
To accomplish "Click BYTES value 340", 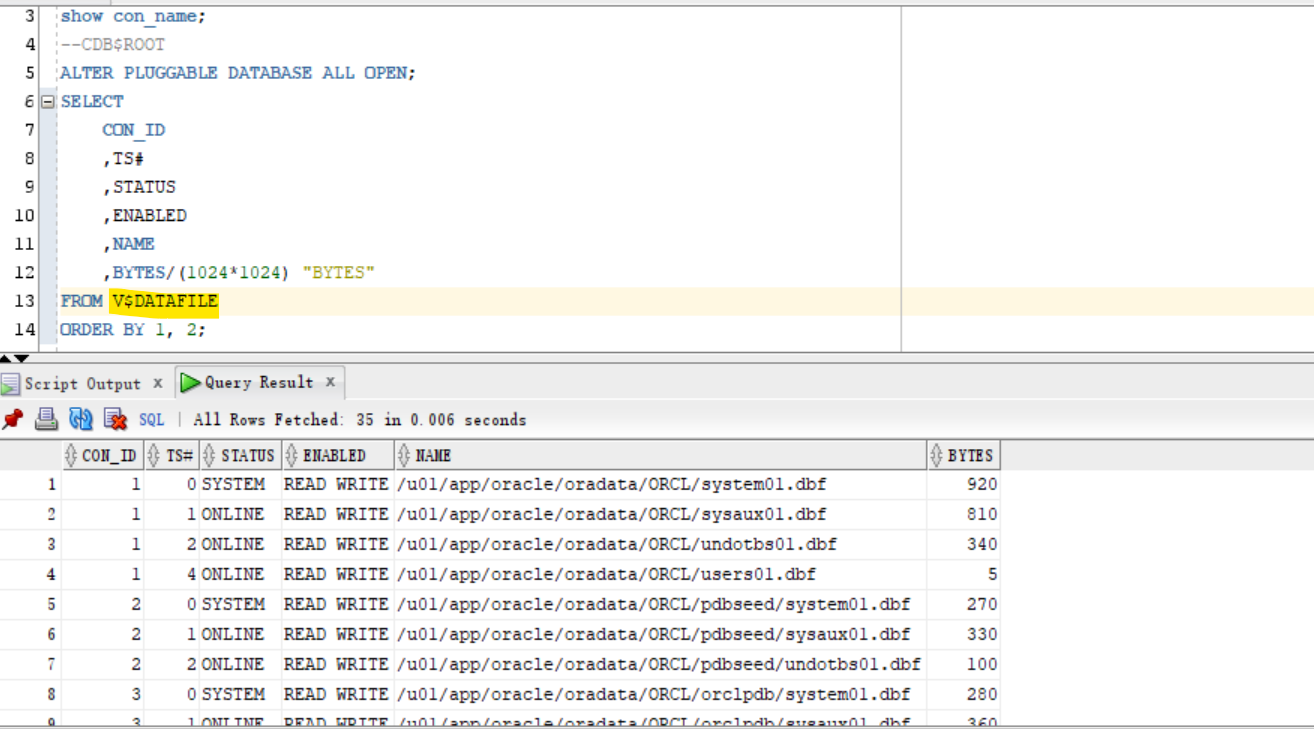I will [x=963, y=544].
